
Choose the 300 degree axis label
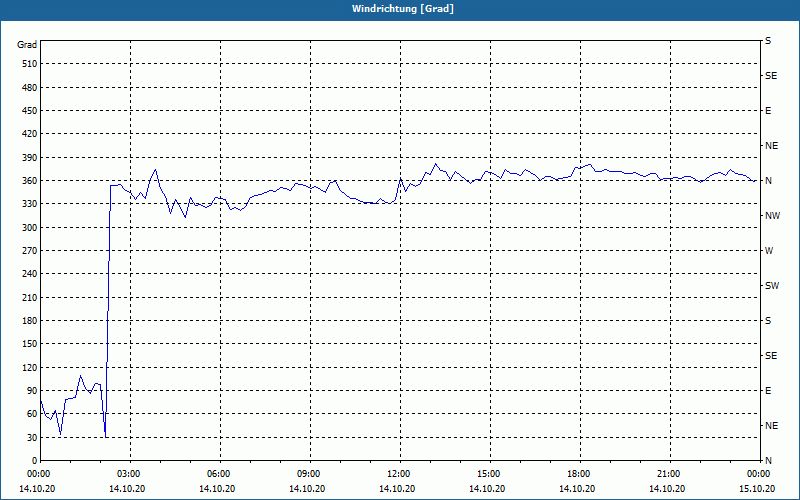coord(30,228)
